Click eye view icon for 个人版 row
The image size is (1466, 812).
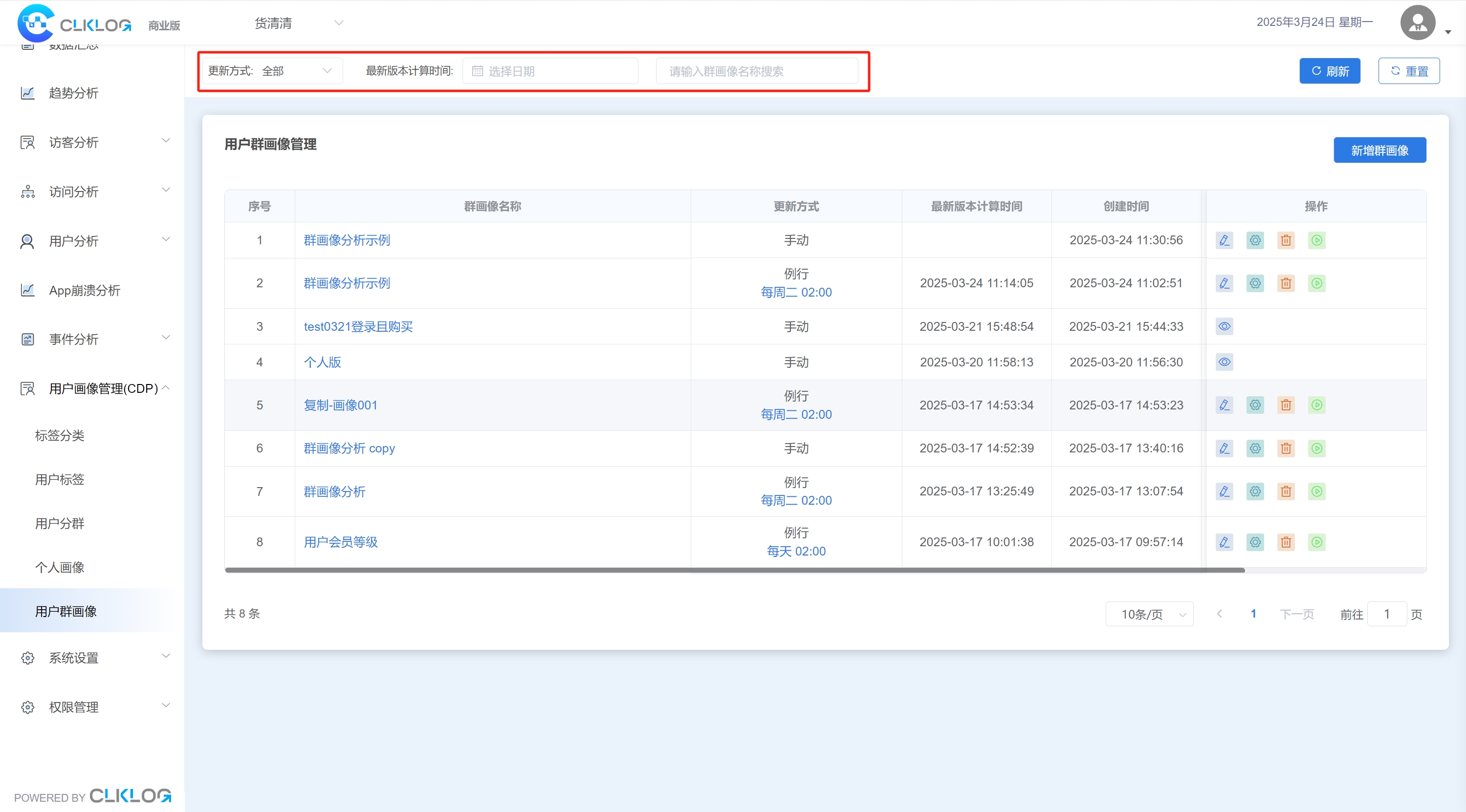[1224, 362]
